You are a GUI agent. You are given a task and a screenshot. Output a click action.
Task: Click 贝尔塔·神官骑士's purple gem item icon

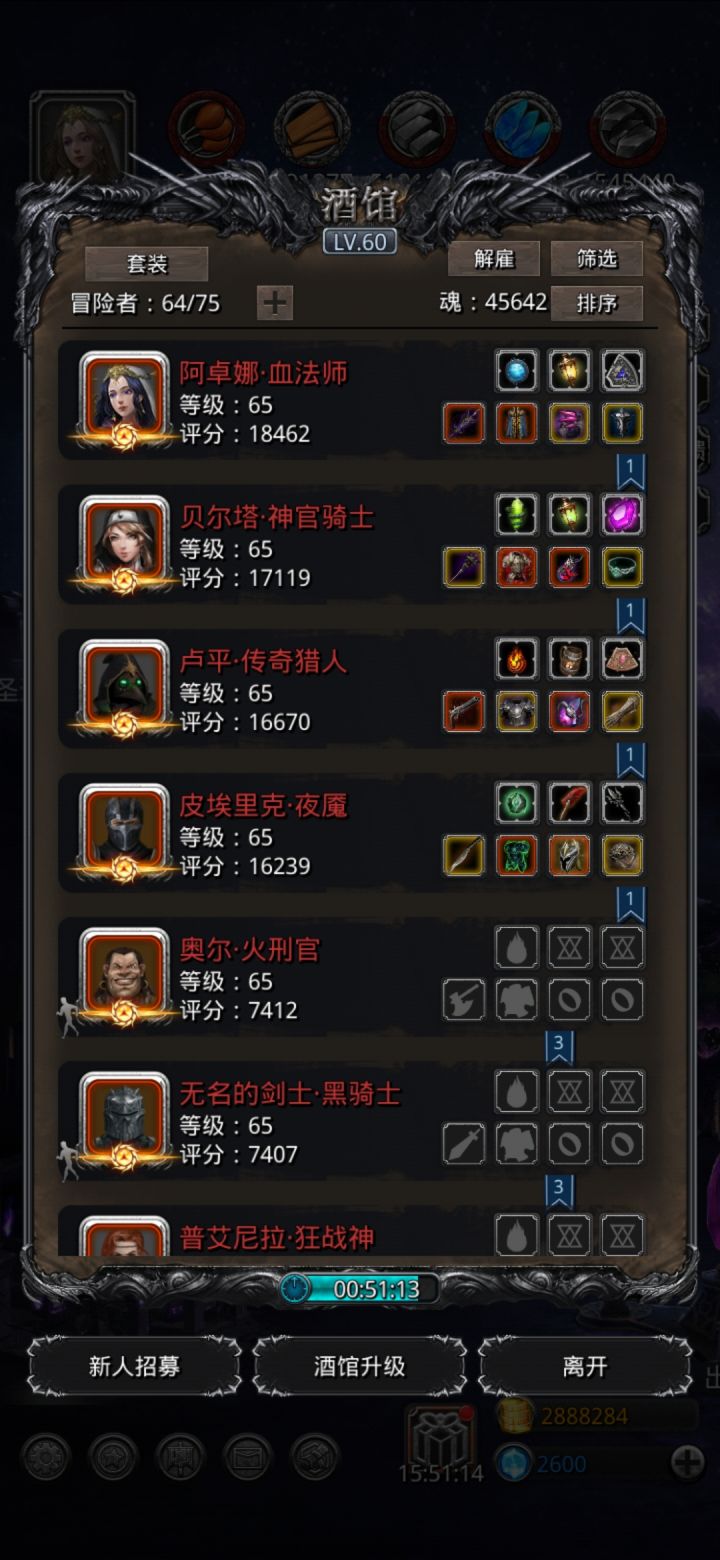(x=622, y=515)
